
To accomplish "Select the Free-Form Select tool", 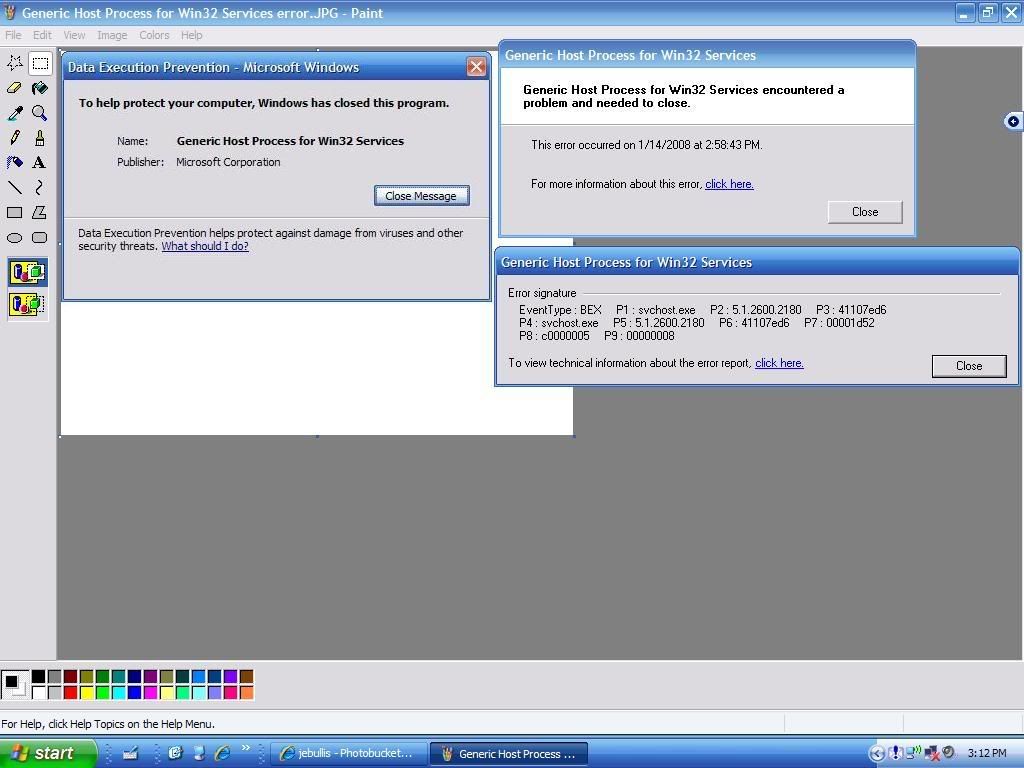I will (x=14, y=63).
